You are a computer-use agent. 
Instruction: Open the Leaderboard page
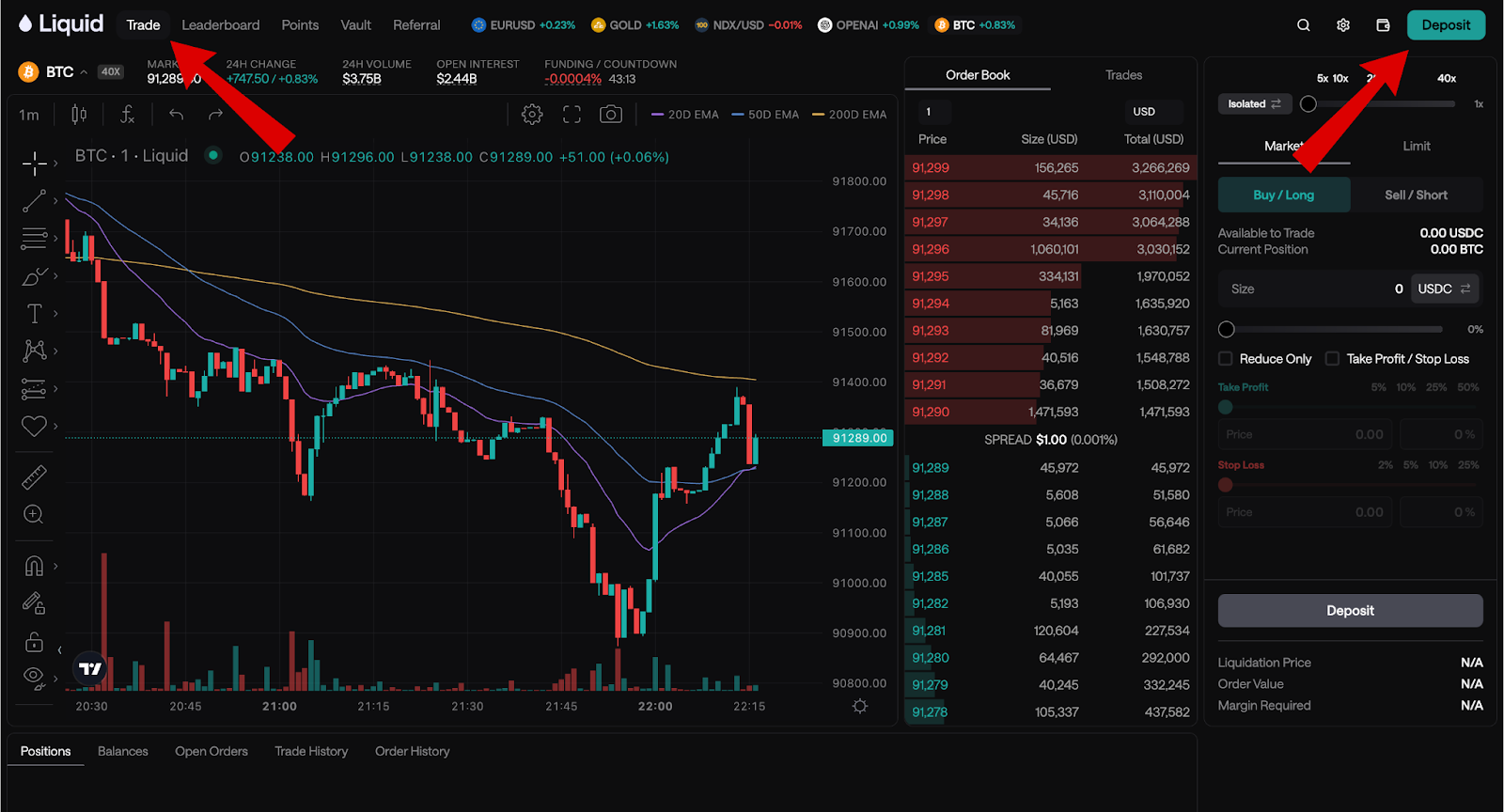[221, 25]
